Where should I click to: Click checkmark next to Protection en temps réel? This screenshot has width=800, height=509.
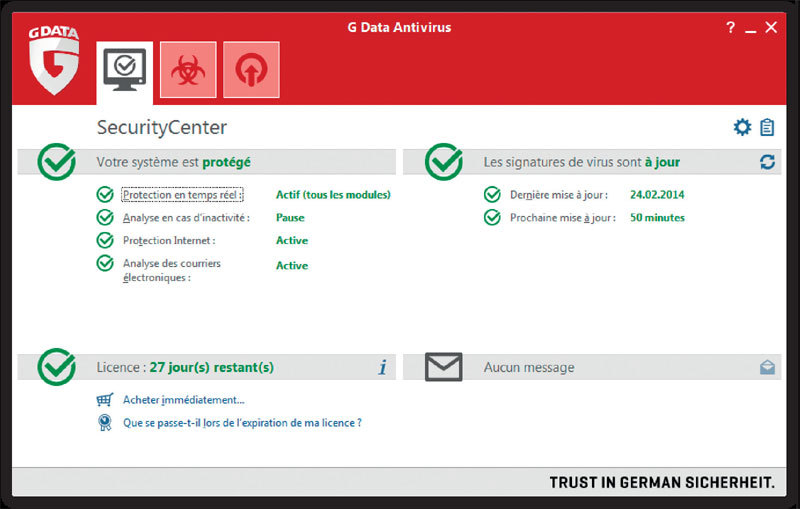point(105,194)
